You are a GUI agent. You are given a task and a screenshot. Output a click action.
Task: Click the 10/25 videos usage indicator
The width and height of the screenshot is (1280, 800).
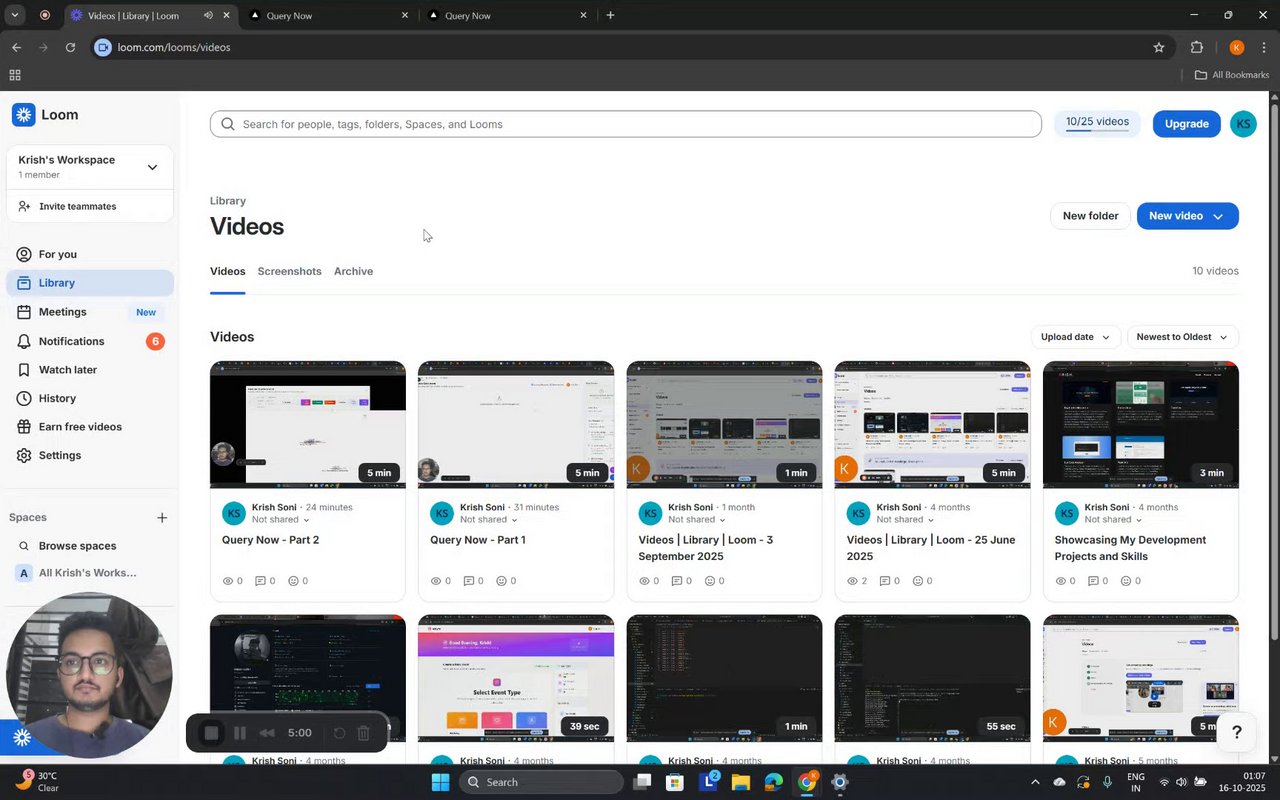(x=1097, y=124)
